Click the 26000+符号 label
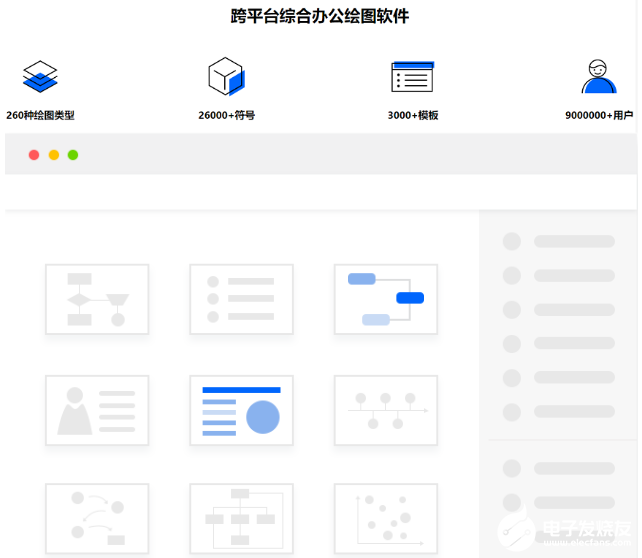642x558 pixels. coord(226,116)
